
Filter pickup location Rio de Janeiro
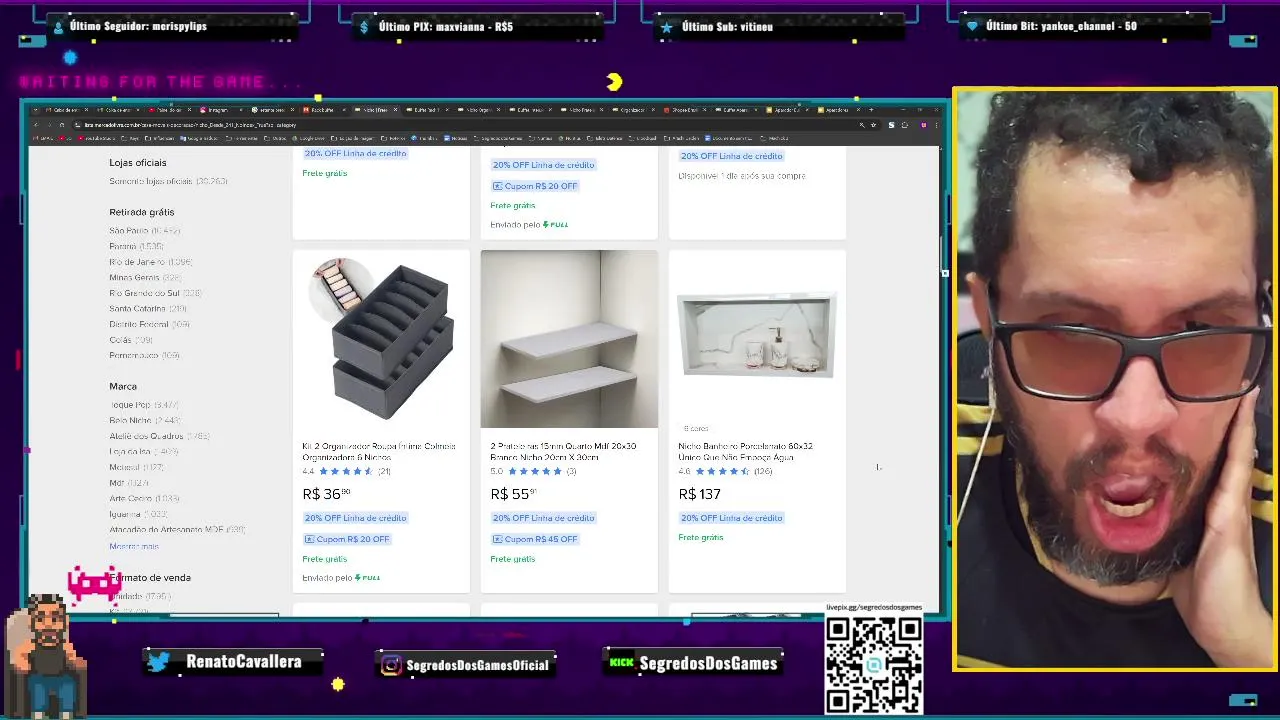click(x=150, y=262)
